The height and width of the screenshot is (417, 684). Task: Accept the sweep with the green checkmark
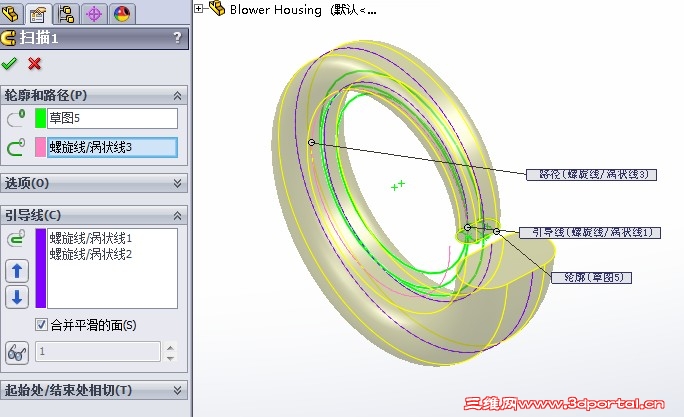point(9,64)
